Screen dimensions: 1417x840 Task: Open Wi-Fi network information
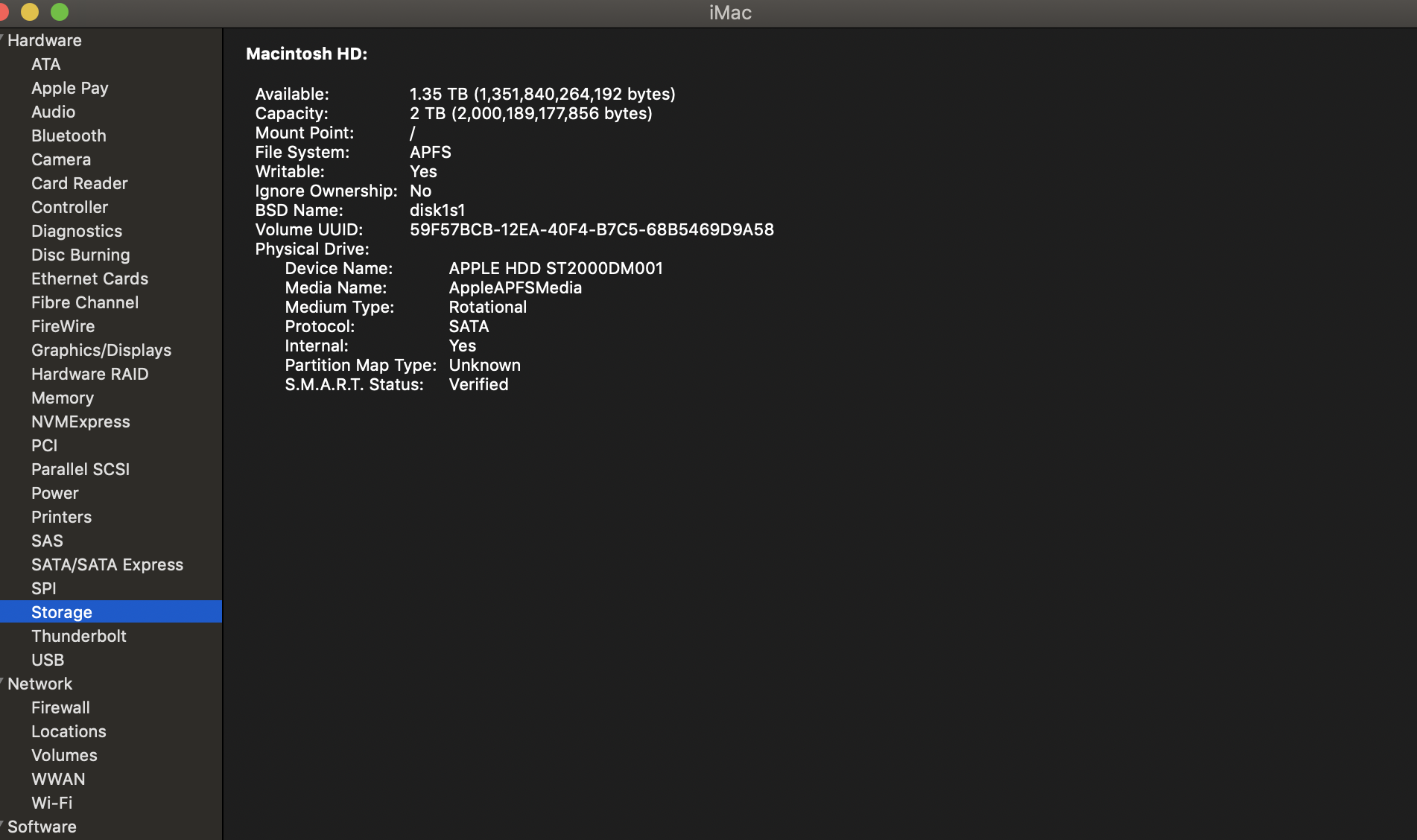[x=51, y=803]
